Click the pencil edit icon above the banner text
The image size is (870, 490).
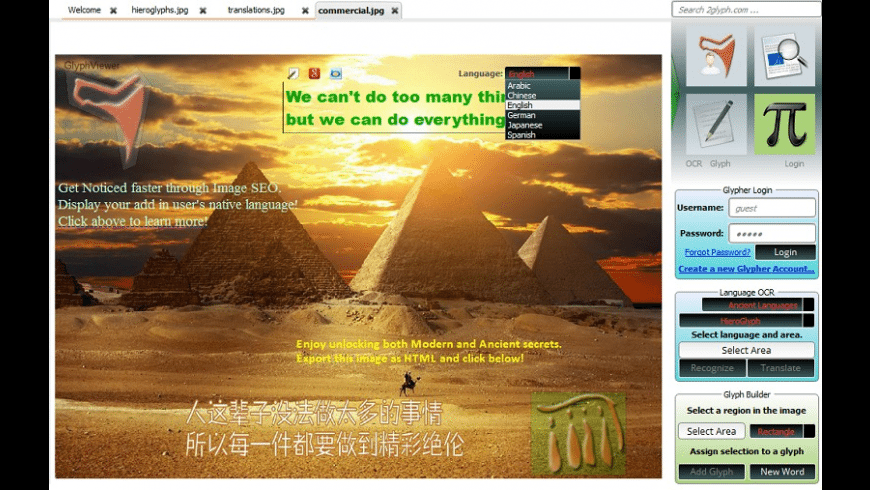click(293, 73)
